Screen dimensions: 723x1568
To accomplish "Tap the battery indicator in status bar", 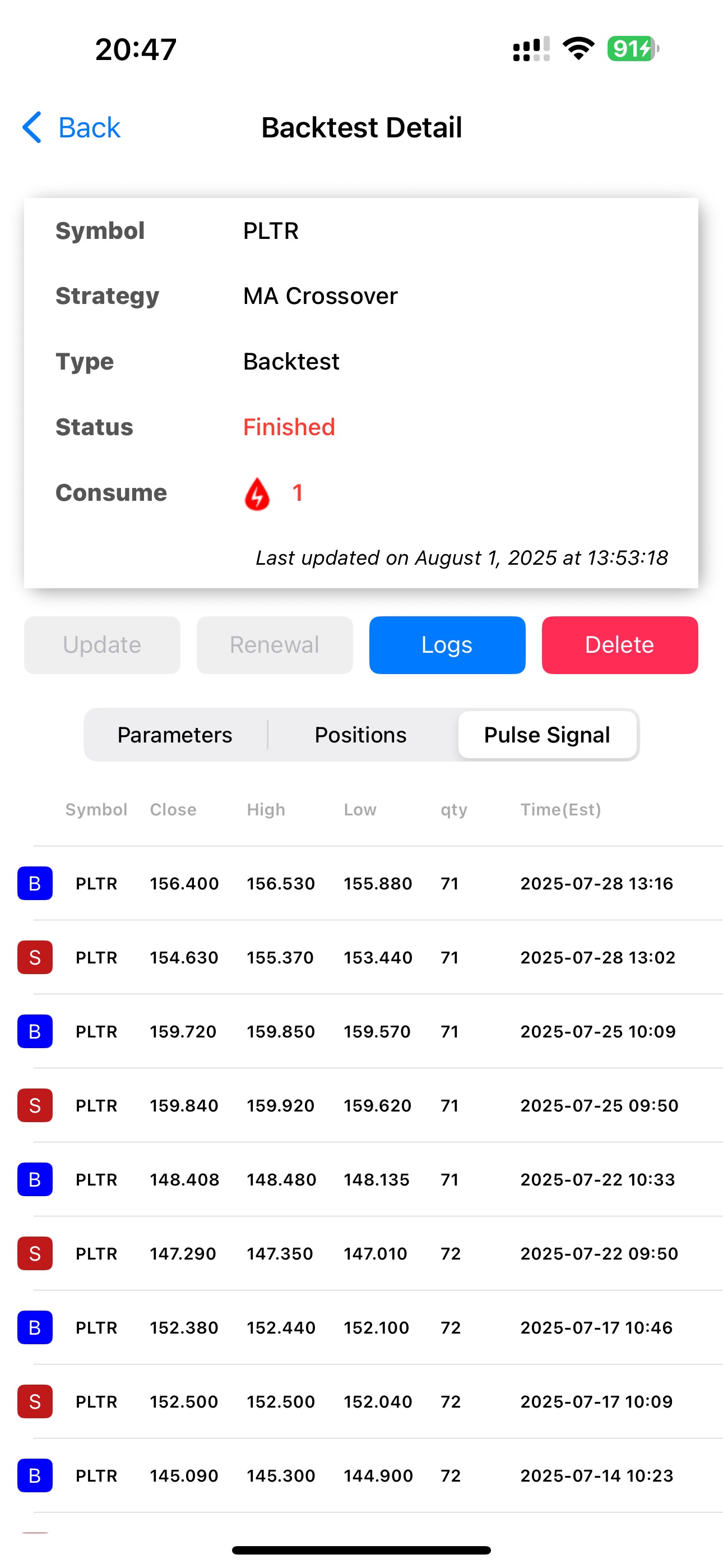I will tap(632, 49).
